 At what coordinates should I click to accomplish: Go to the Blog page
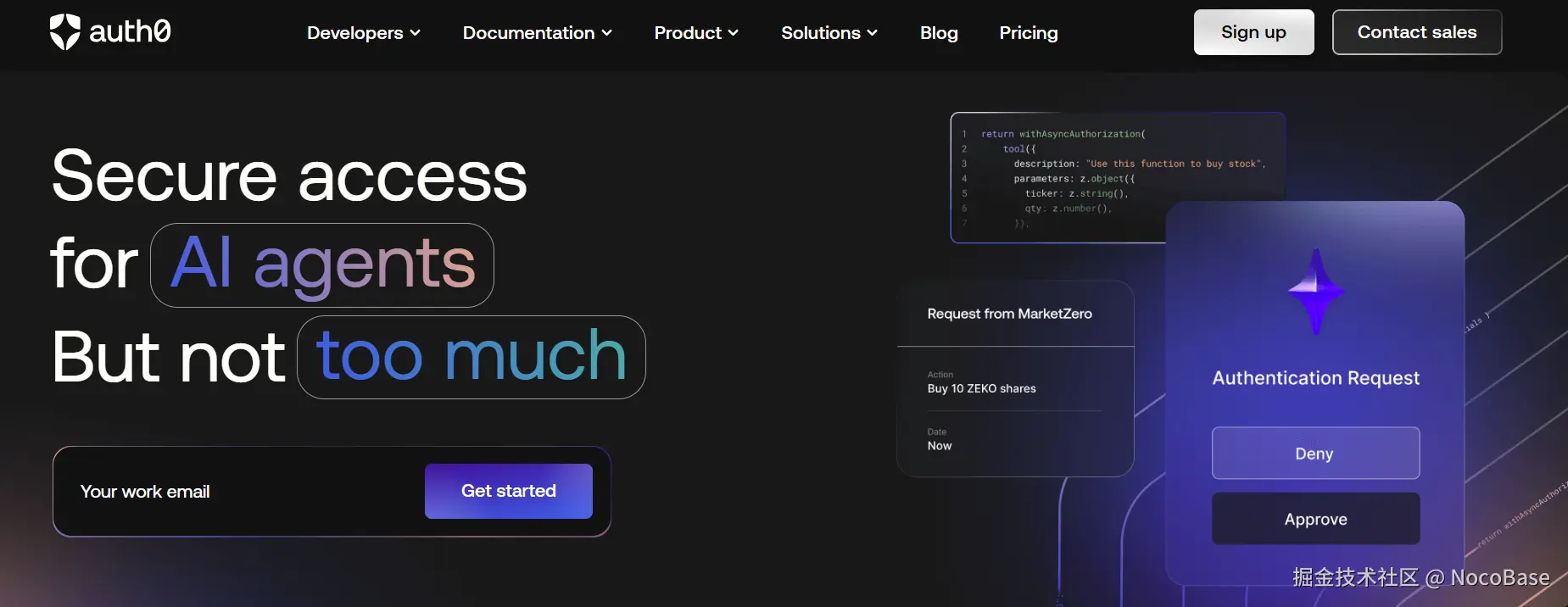pos(939,33)
